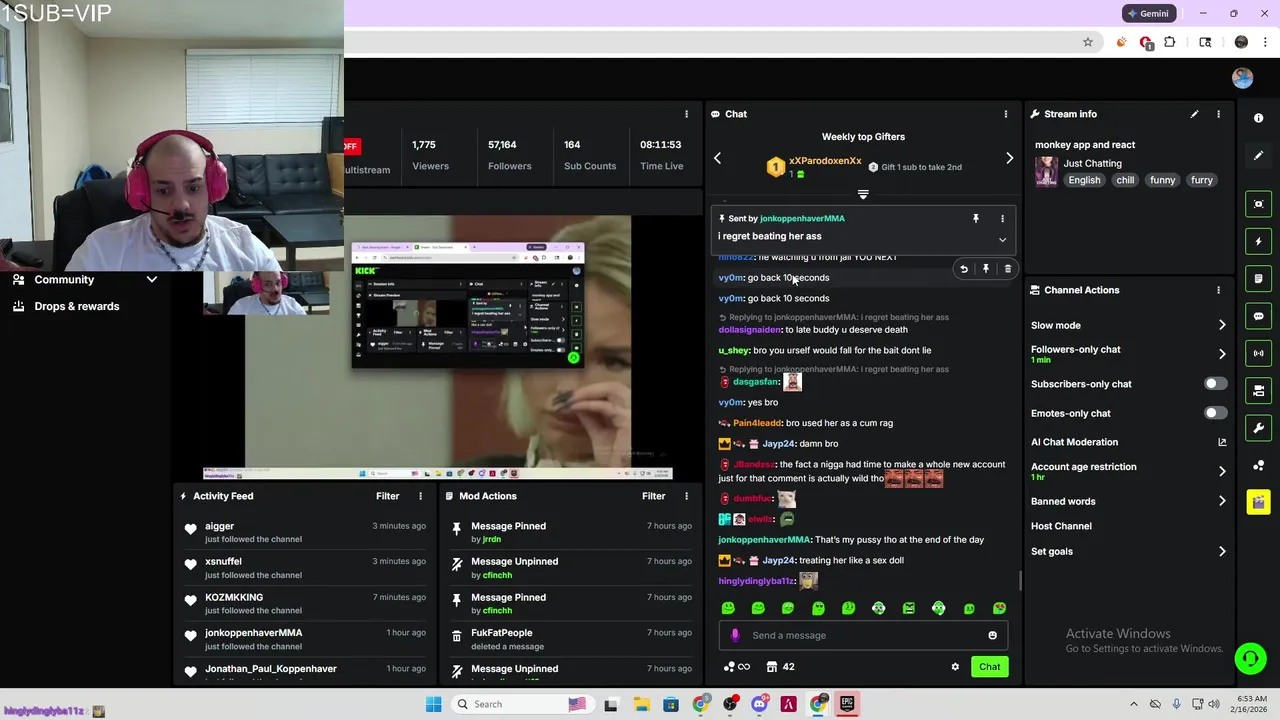This screenshot has width=1280, height=720.
Task: Open pinned message three-dot menu
Action: (x=1002, y=218)
